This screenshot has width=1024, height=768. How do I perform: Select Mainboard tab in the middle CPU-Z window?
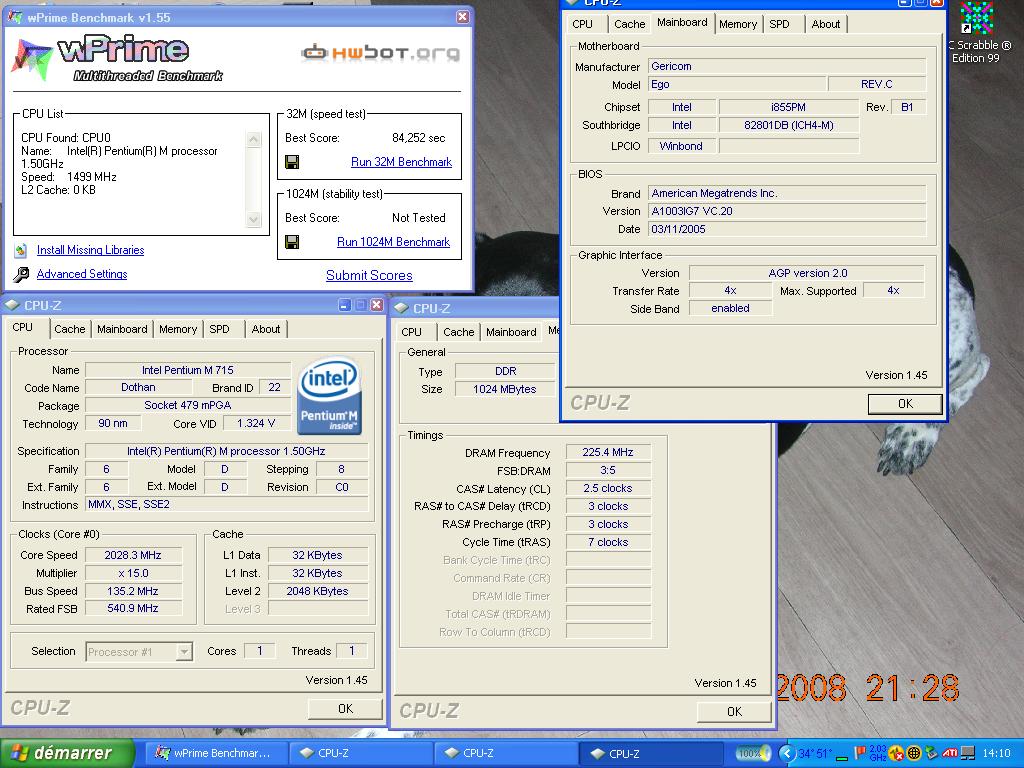[x=511, y=332]
